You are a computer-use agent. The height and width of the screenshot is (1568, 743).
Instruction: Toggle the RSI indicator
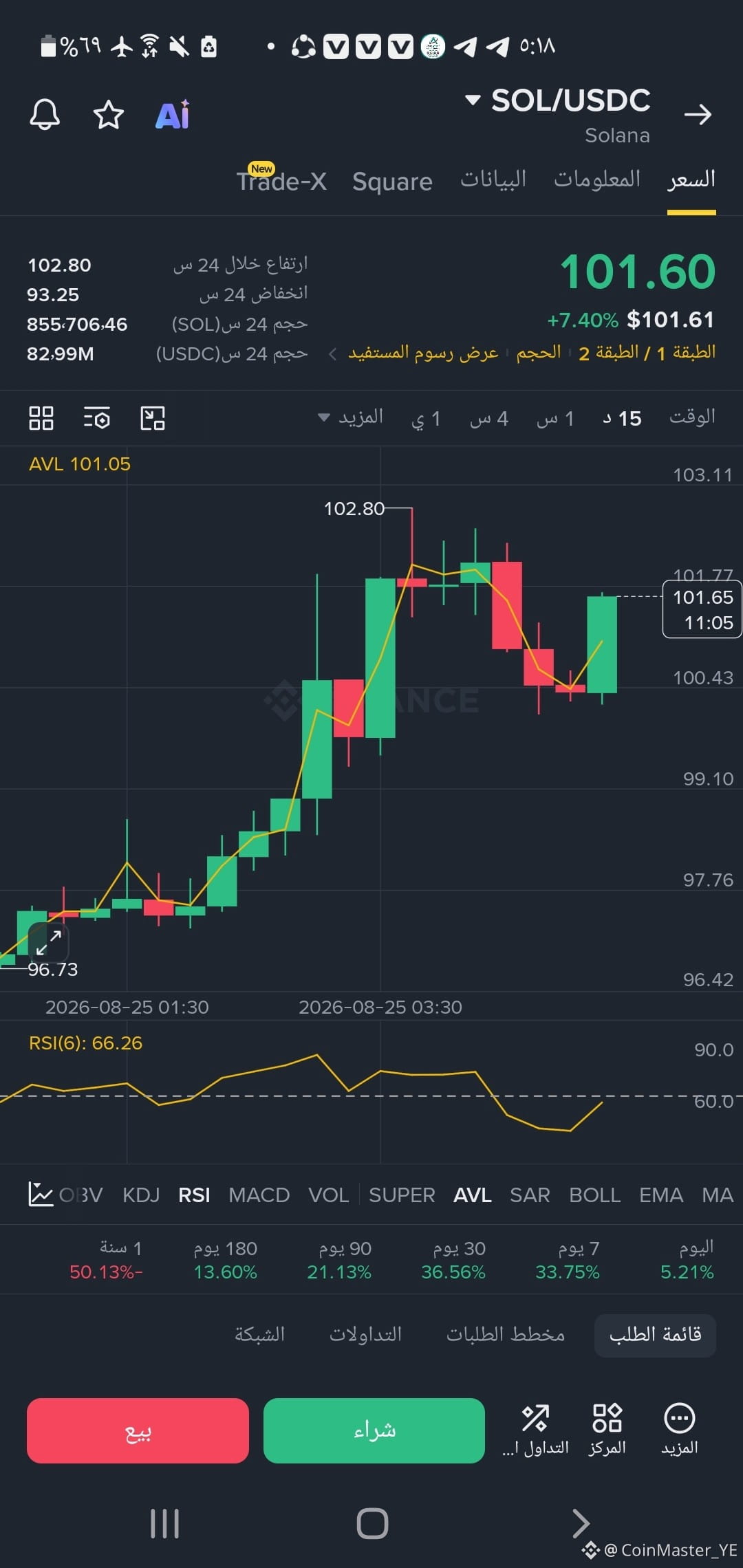click(x=194, y=1195)
